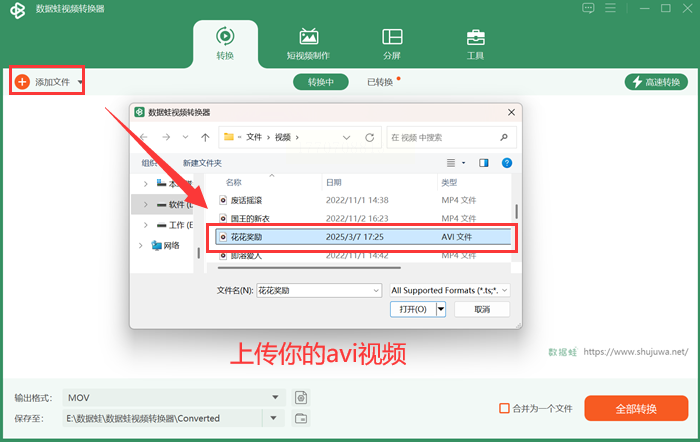The width and height of the screenshot is (700, 442).
Task: Open output format settings icon
Action: pos(301,397)
